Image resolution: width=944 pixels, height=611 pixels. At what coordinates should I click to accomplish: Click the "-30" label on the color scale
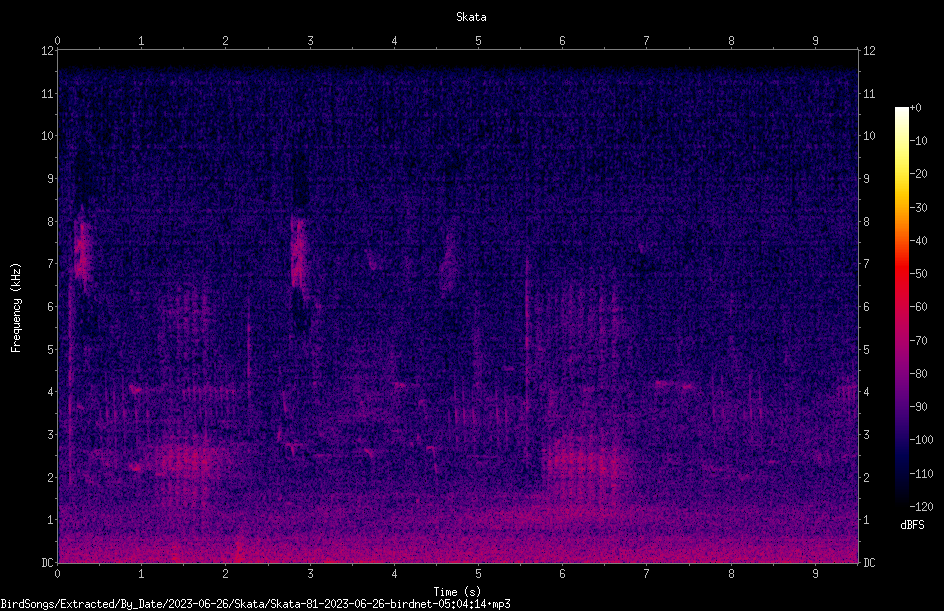(919, 208)
